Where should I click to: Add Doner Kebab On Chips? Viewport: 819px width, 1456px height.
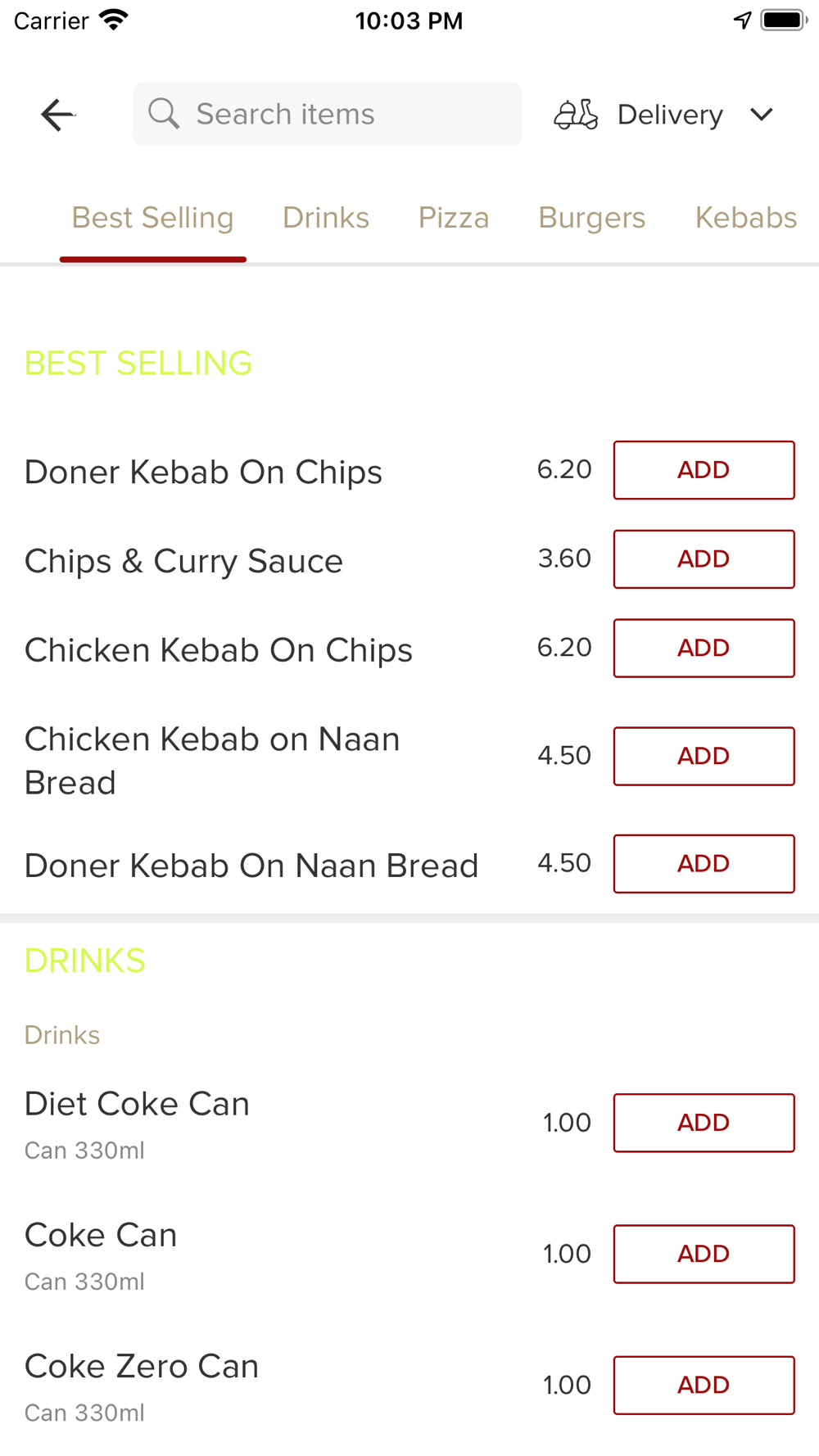click(x=704, y=470)
